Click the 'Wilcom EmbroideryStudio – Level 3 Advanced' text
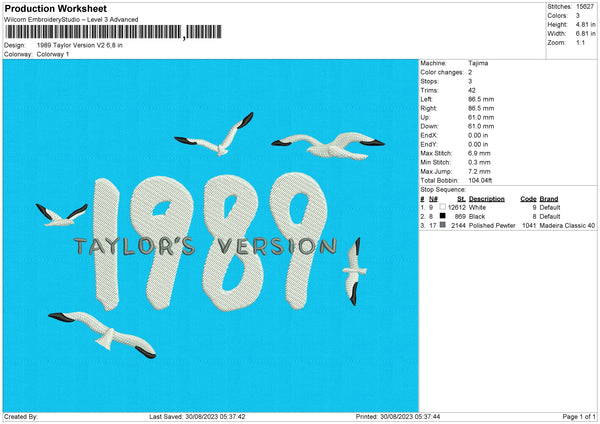 pos(71,20)
